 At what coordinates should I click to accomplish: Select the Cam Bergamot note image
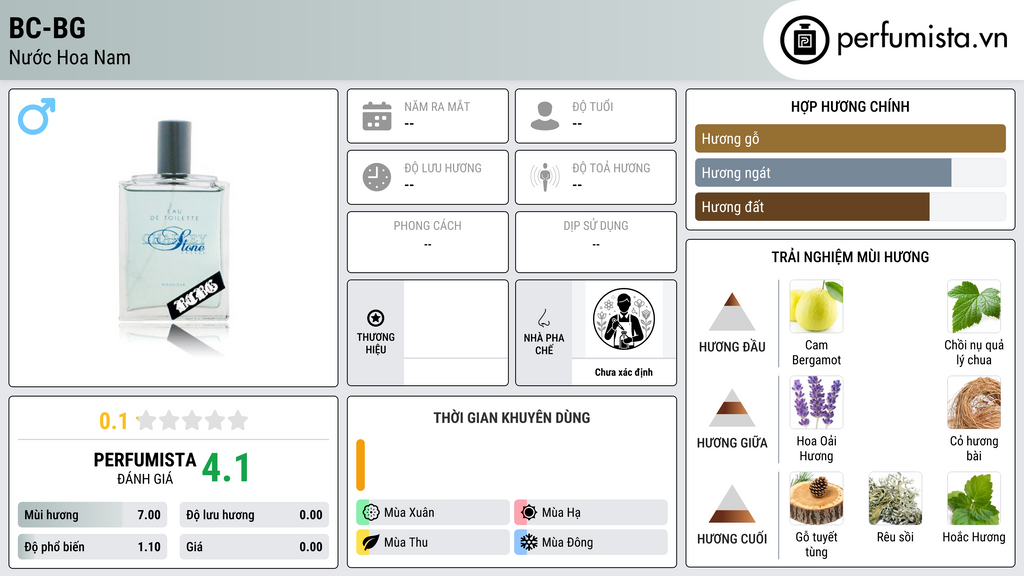coord(816,307)
